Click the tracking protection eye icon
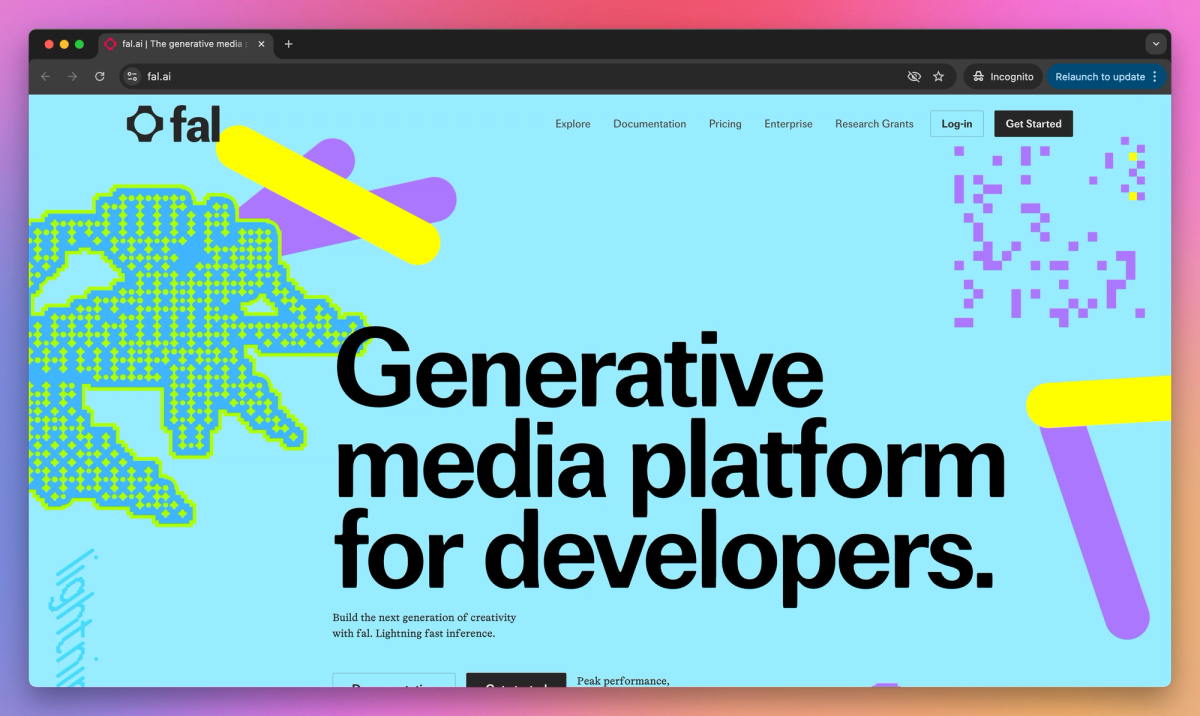The height and width of the screenshot is (716, 1200). tap(913, 76)
